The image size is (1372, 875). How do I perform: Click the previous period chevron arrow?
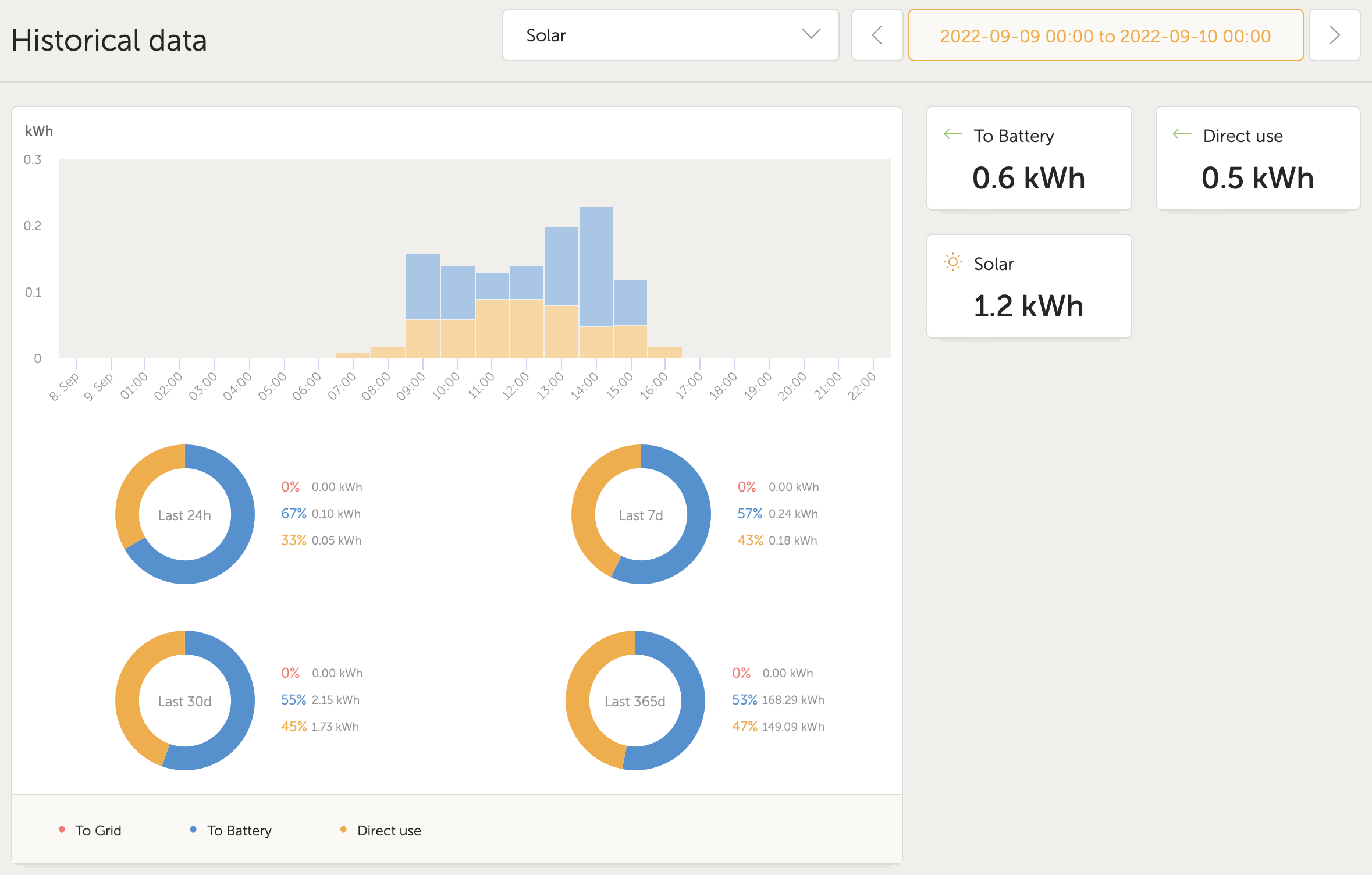[877, 35]
